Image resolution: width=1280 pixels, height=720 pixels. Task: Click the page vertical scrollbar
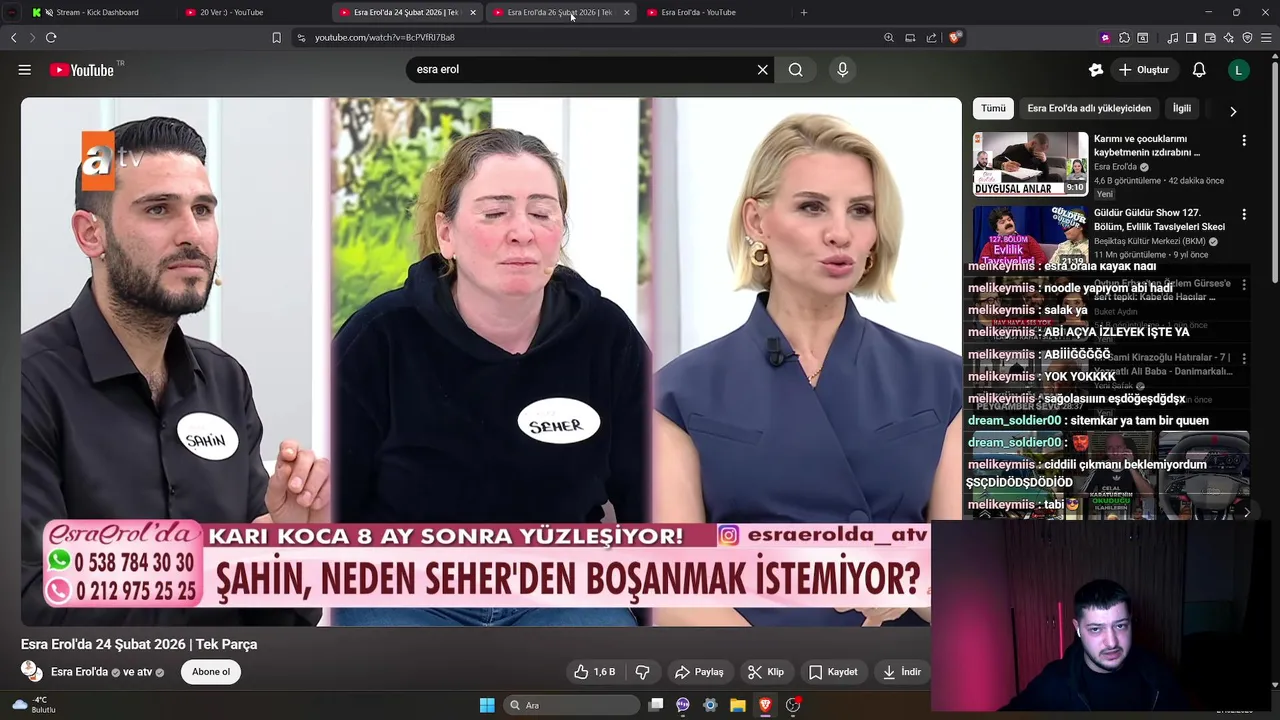tap(1274, 170)
